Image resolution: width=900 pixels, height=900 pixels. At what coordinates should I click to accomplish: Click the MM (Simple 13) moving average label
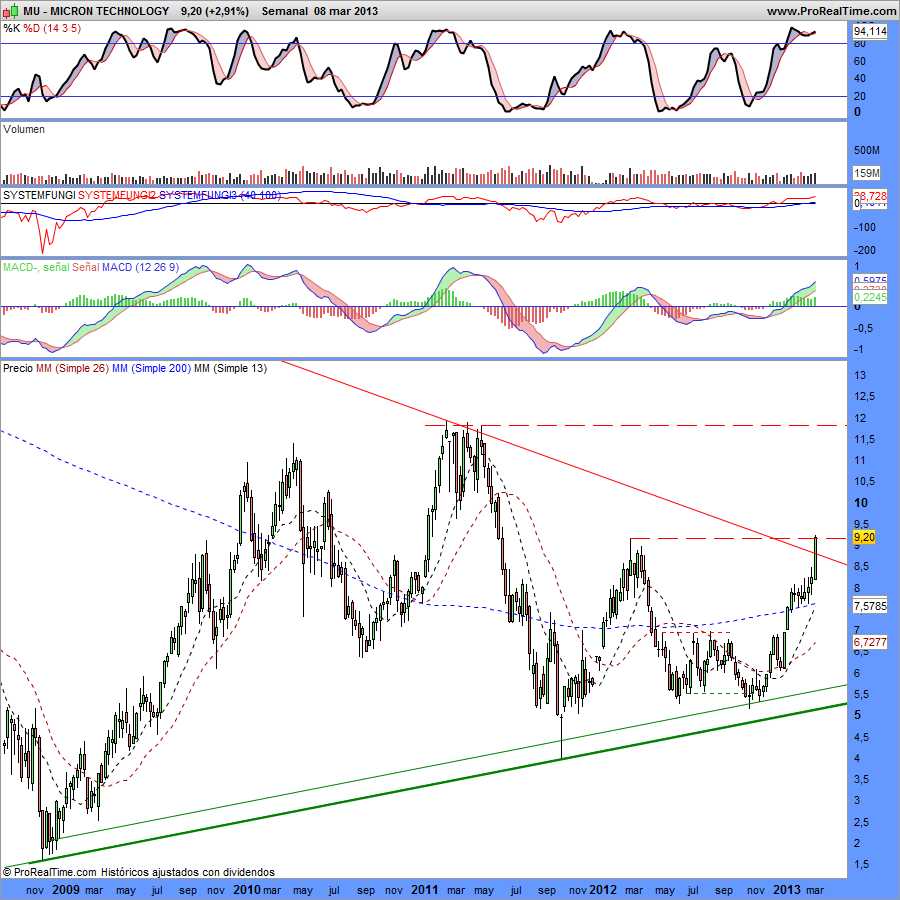231,368
